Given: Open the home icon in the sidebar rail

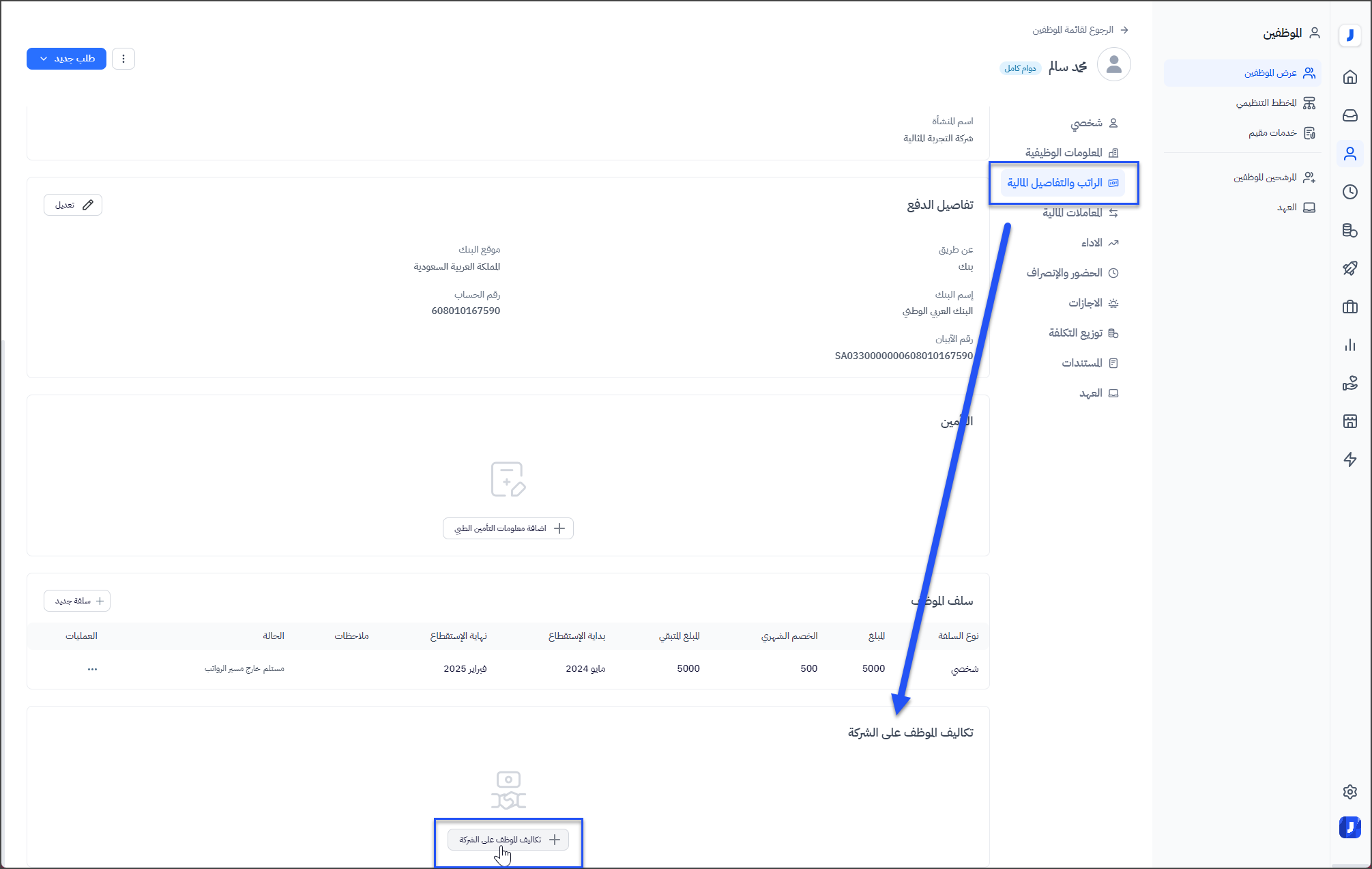Looking at the screenshot, I should point(1349,77).
